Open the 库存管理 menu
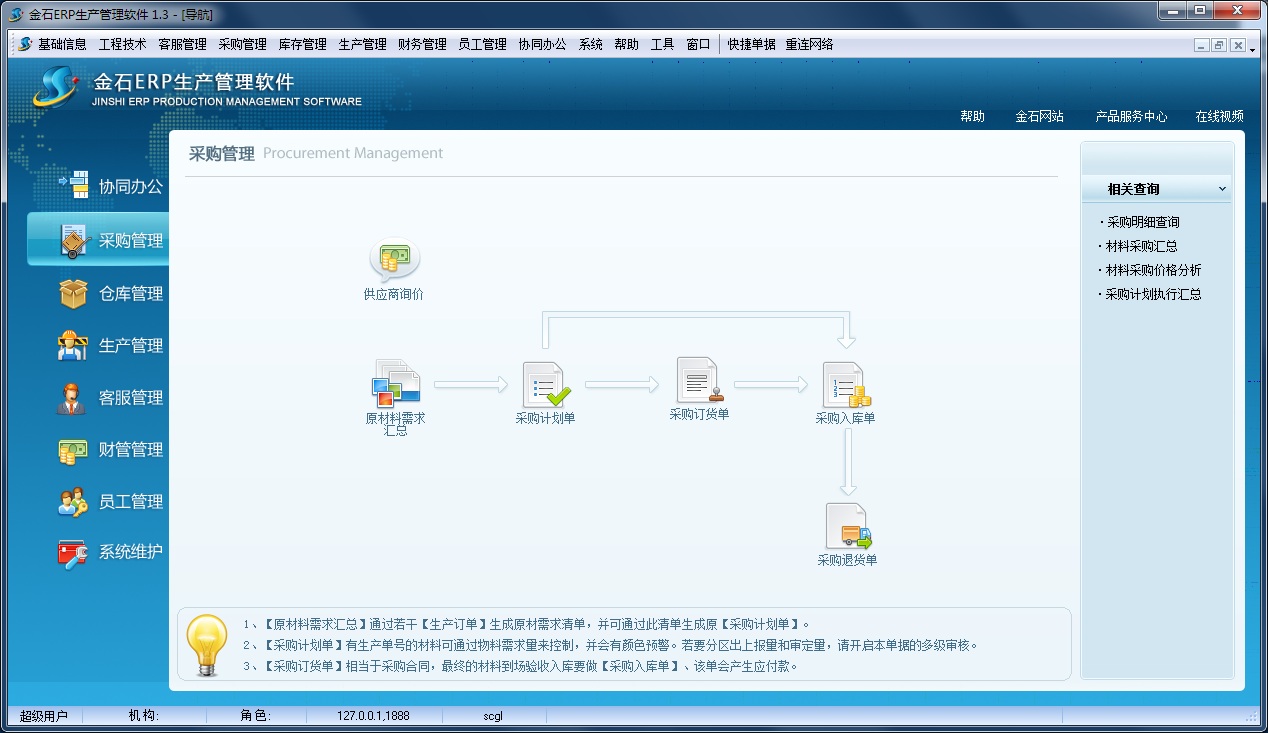 click(x=302, y=45)
